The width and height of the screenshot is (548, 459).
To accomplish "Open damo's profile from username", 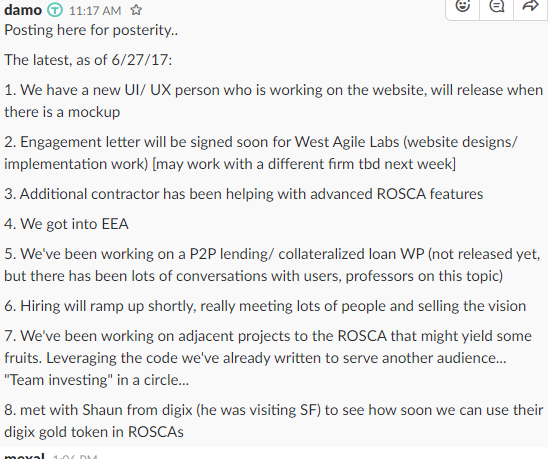I will tap(23, 10).
